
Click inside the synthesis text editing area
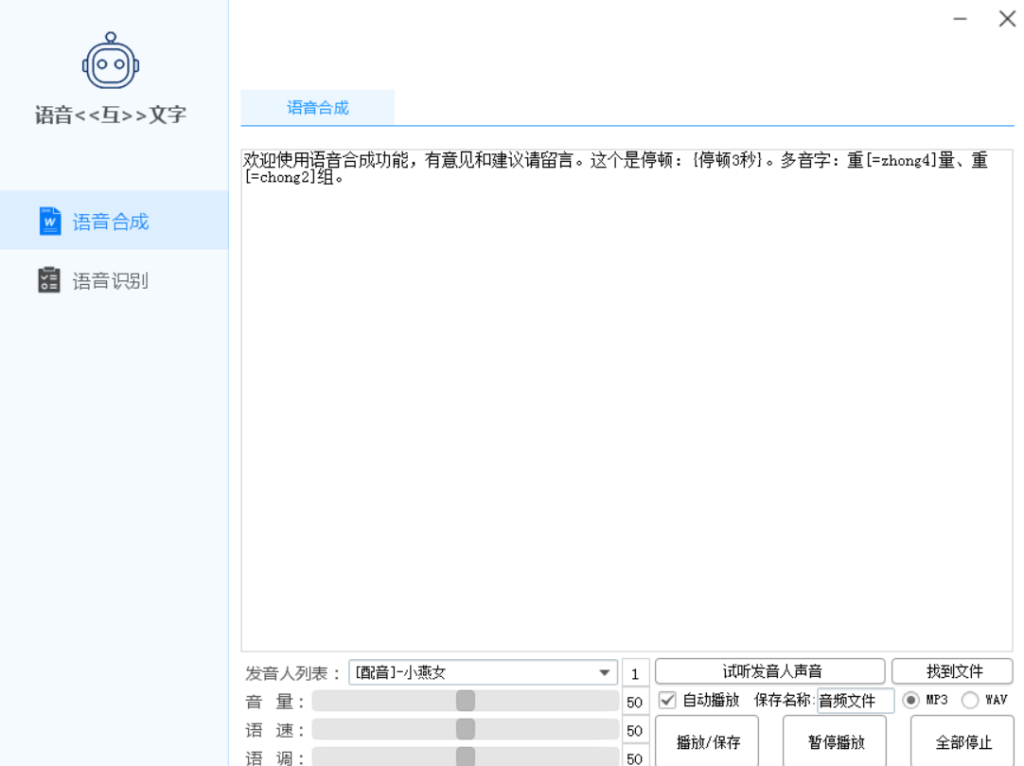(x=626, y=400)
